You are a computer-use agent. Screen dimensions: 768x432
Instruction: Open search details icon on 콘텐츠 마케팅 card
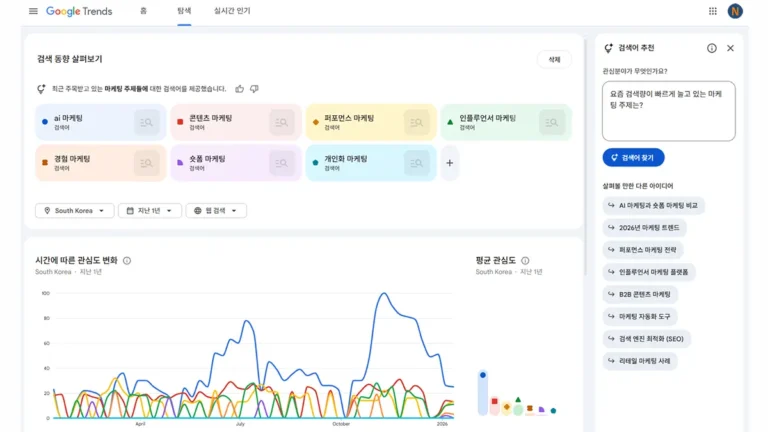click(x=282, y=122)
